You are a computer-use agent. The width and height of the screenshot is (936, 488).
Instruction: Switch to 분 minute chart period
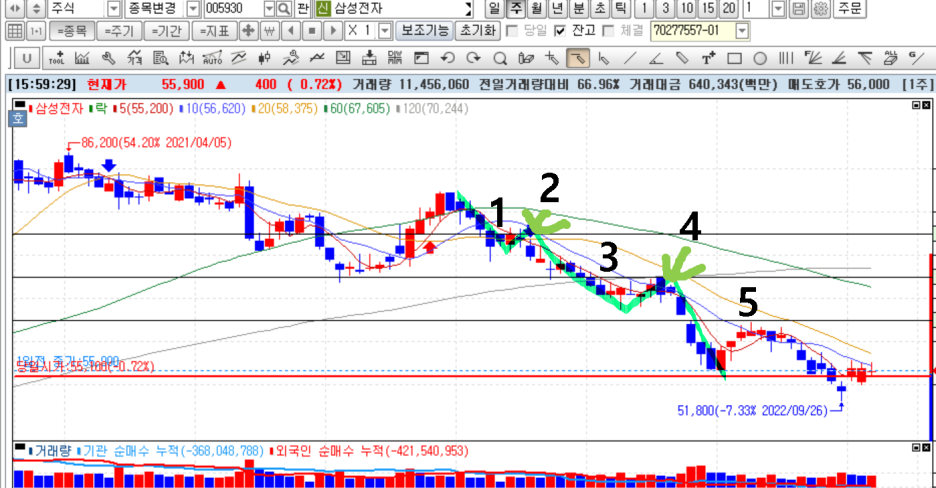coord(579,9)
